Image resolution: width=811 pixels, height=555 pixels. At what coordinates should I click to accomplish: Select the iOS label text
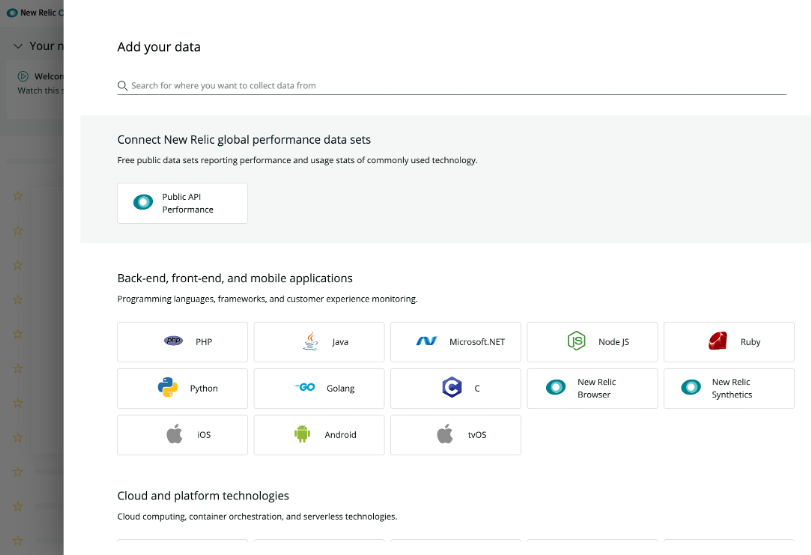click(204, 435)
